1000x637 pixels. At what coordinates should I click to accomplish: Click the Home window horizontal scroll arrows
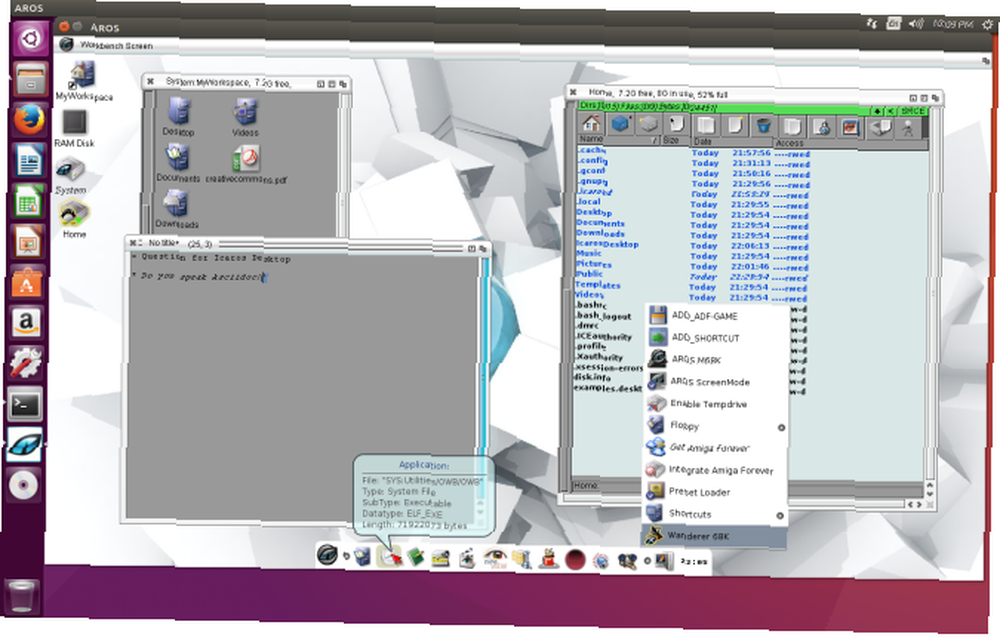[x=914, y=504]
